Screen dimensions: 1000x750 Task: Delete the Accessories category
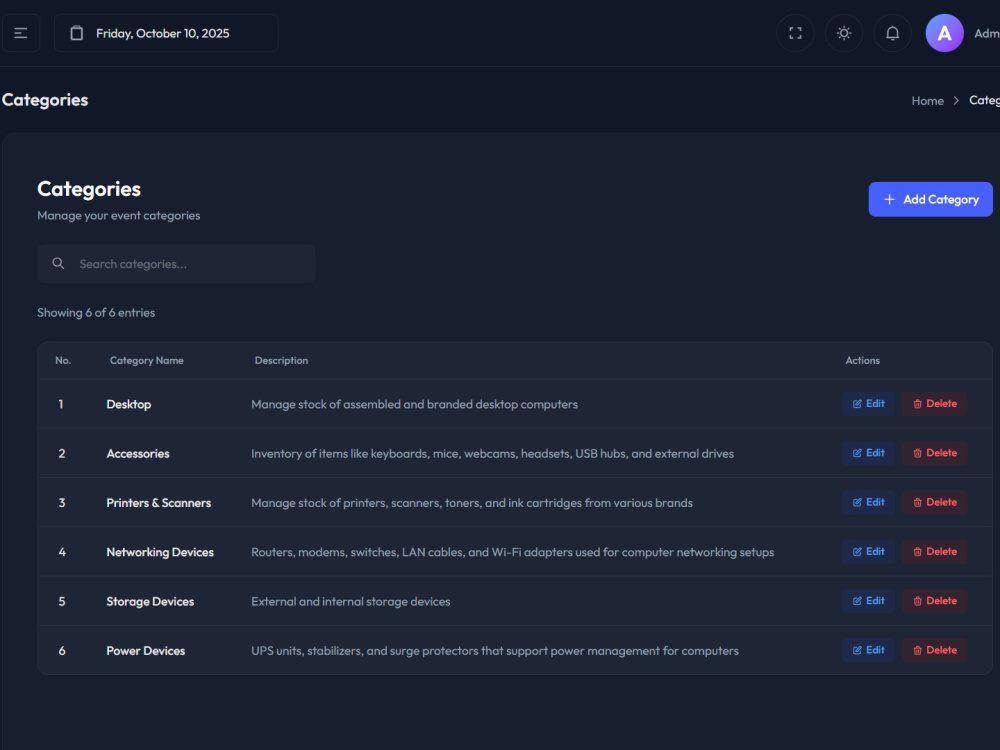tap(934, 453)
